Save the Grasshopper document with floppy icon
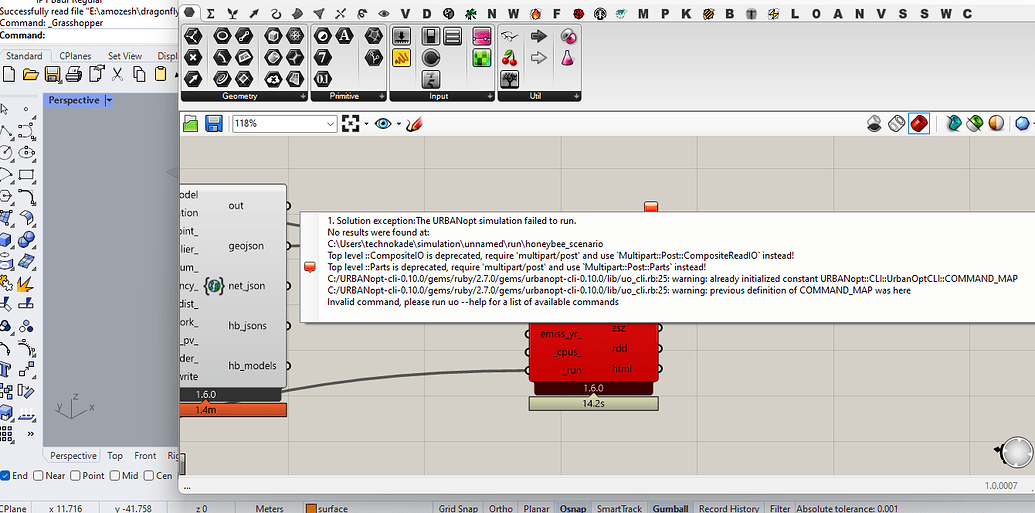1035x513 pixels. point(213,123)
